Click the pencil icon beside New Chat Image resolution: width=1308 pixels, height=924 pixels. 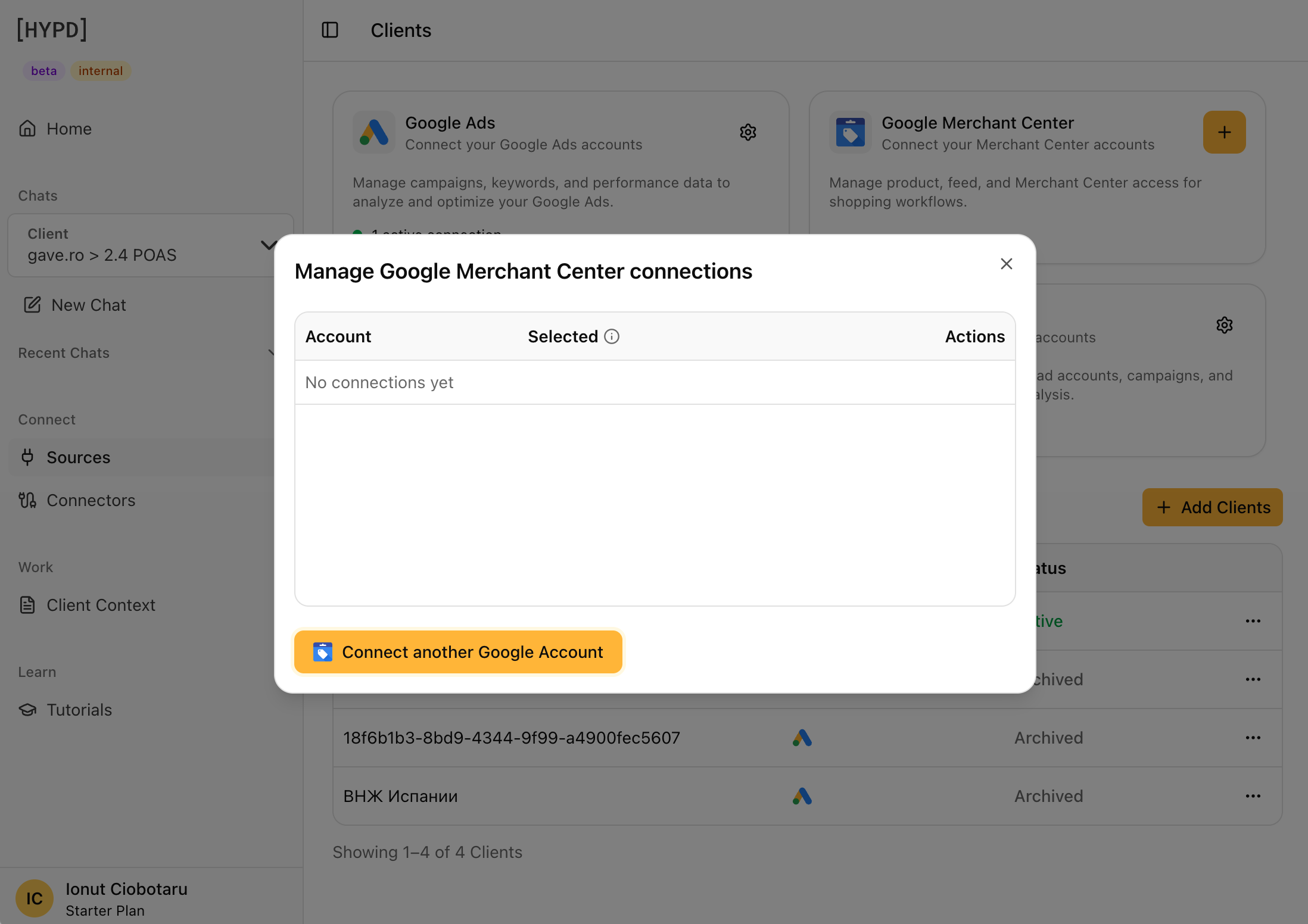point(32,305)
